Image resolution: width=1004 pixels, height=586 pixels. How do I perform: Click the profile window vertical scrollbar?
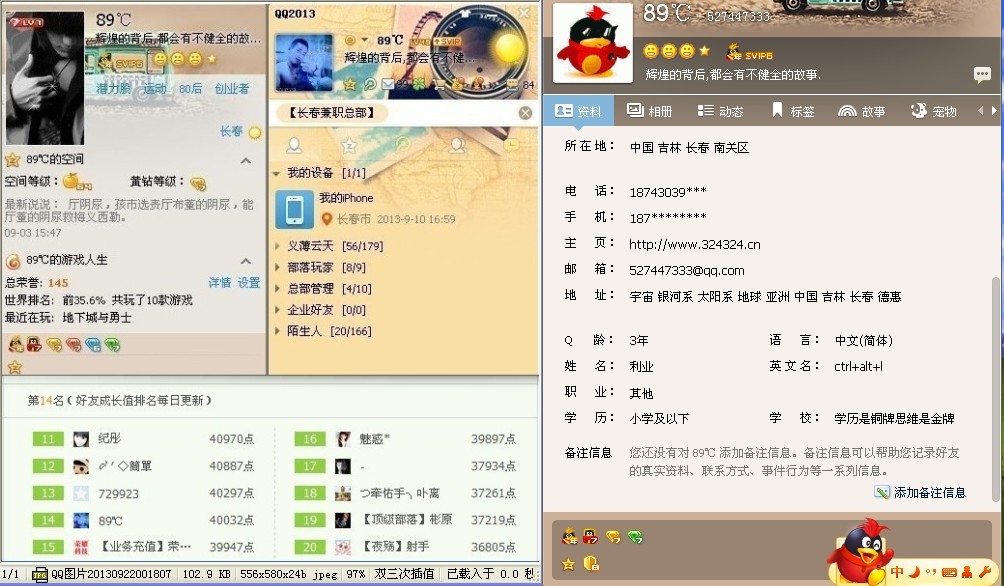(995, 389)
